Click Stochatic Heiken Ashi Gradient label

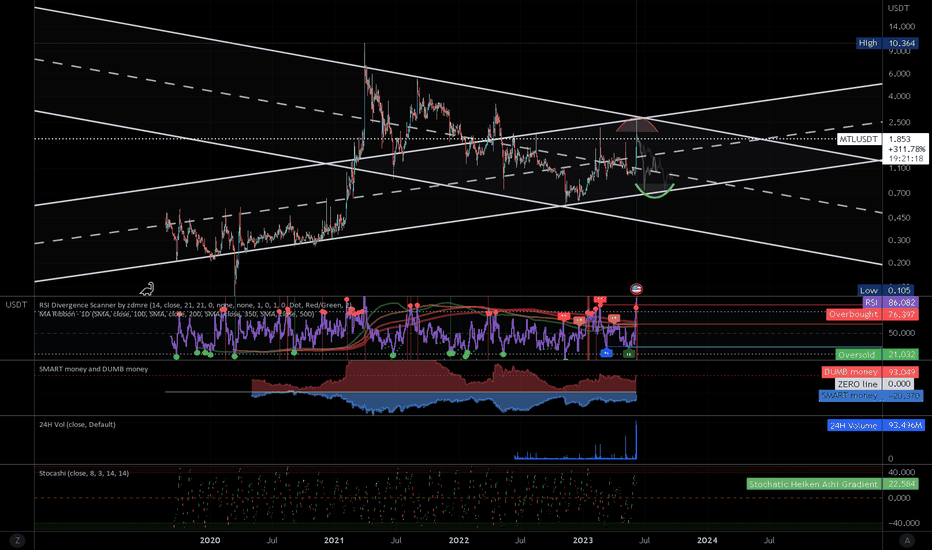832,484
